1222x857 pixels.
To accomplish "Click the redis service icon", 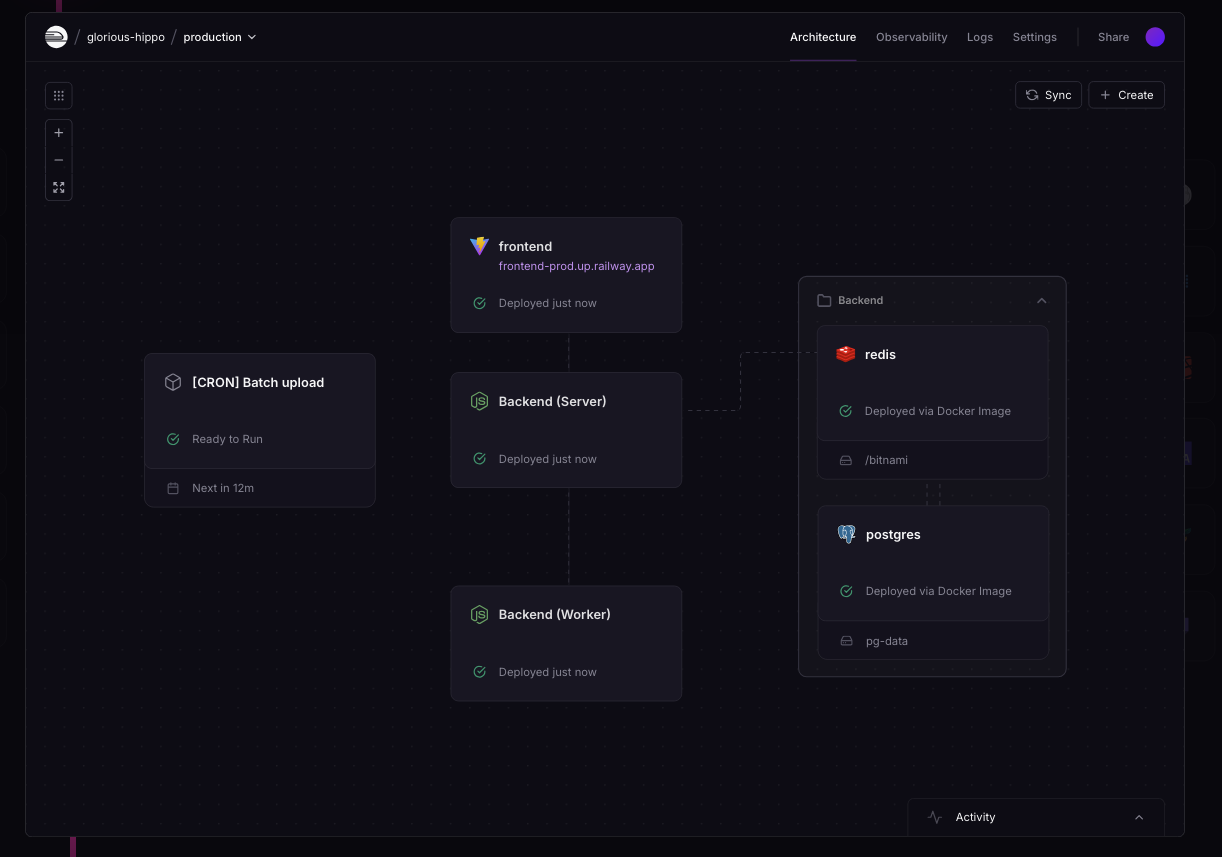I will click(846, 354).
